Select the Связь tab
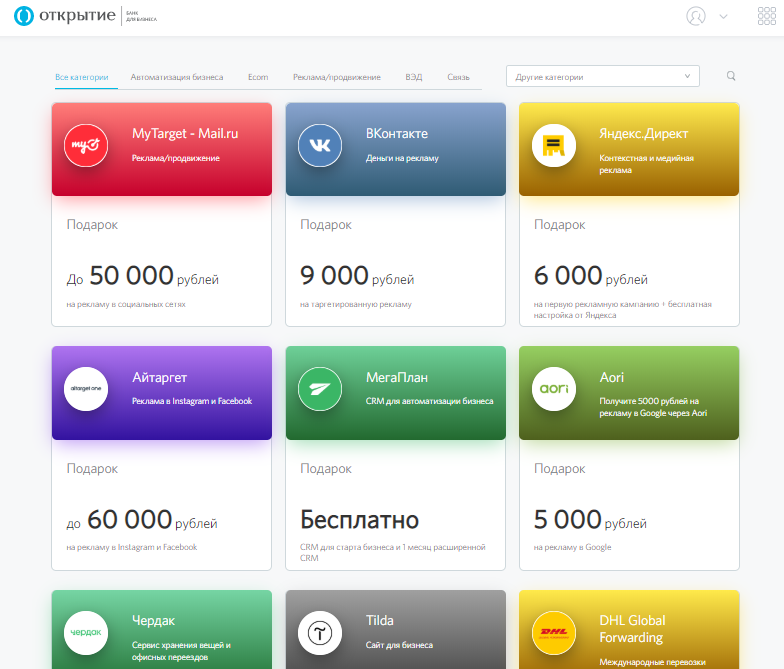 458,77
